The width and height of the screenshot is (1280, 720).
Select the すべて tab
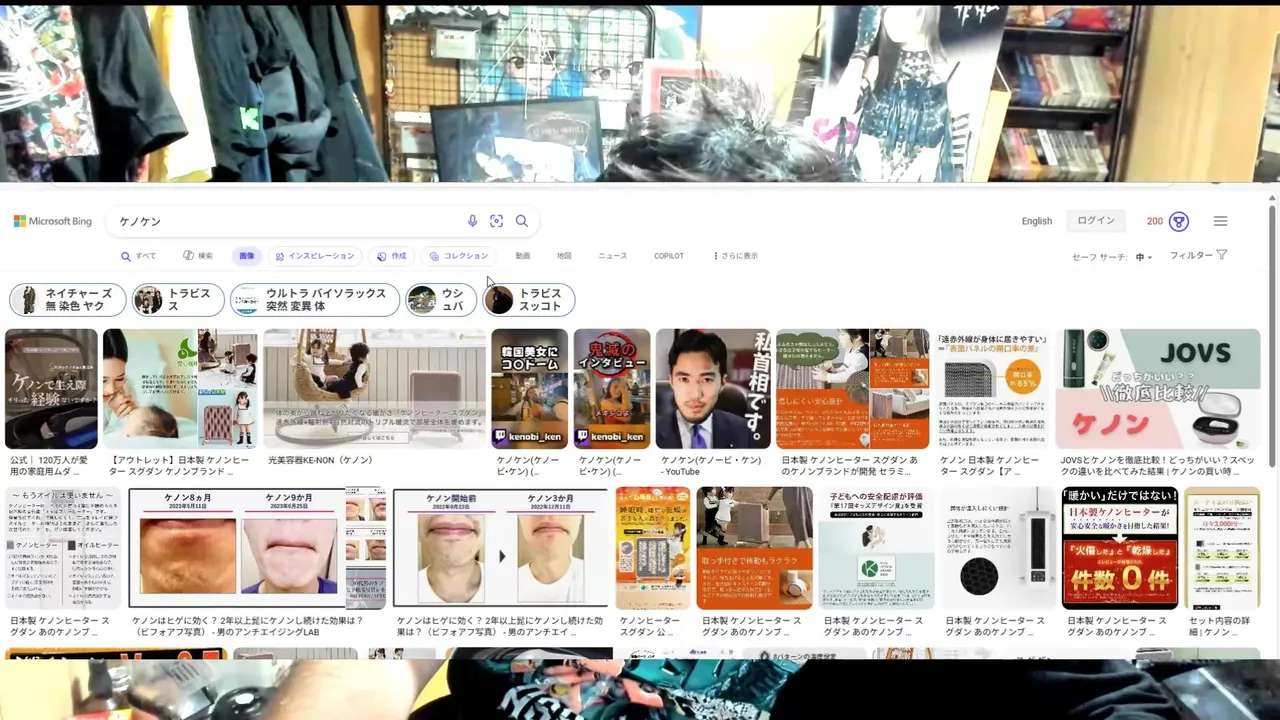[x=139, y=256]
